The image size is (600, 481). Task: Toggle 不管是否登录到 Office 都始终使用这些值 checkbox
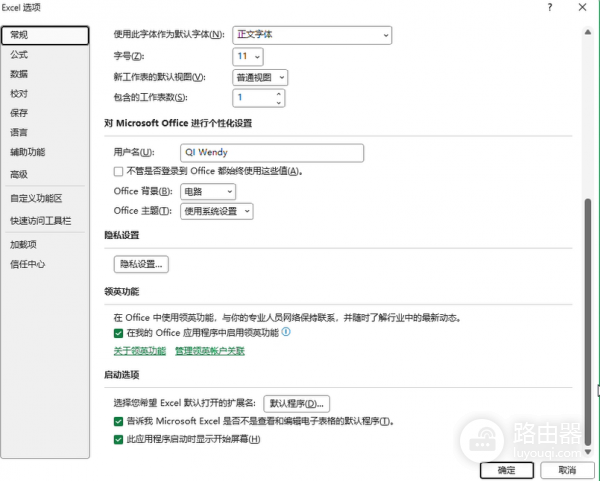click(x=118, y=171)
